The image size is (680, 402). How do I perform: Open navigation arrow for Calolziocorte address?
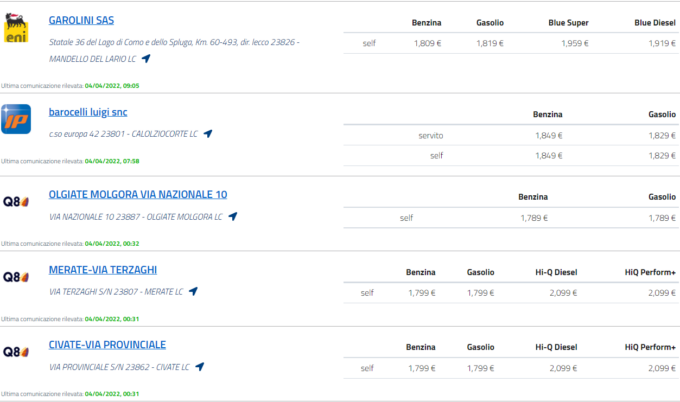pos(208,134)
